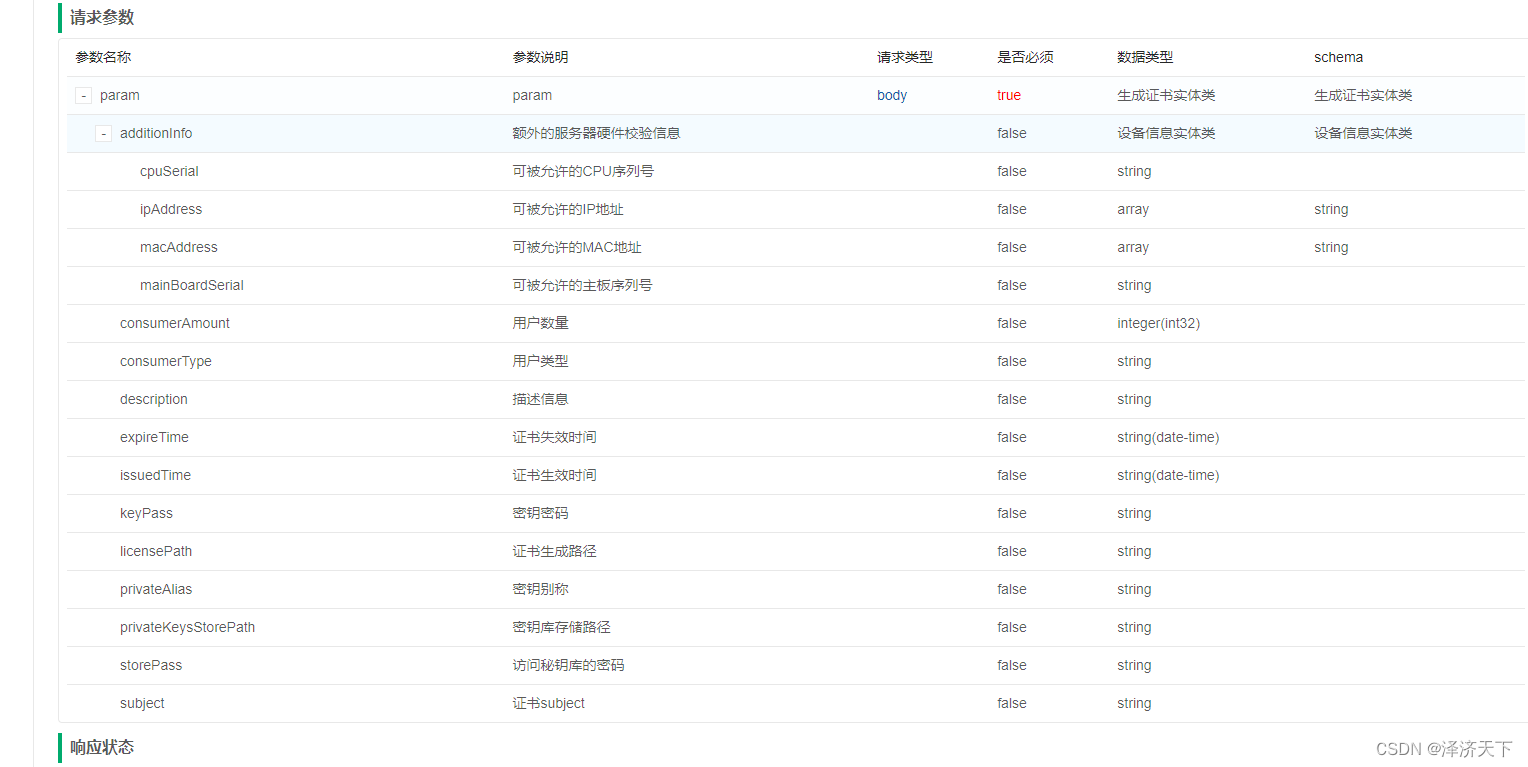Screen dimensions: 1528x767
Task: Click 生成证书实体类 in the data type column
Action: 1166,96
